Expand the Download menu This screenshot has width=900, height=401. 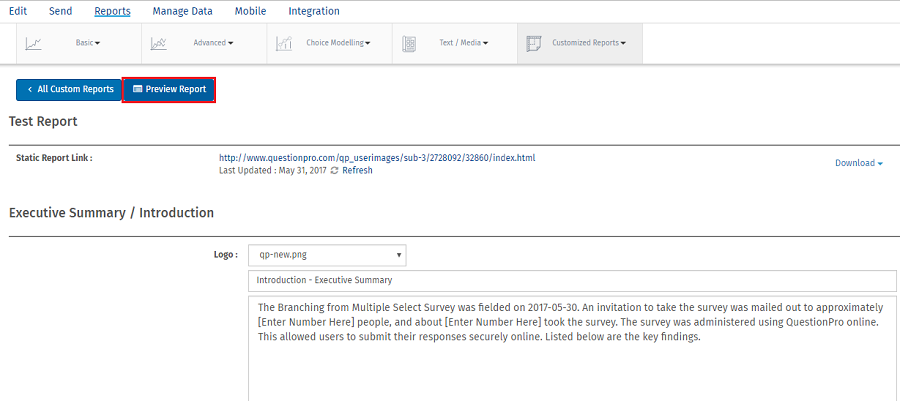pyautogui.click(x=858, y=163)
